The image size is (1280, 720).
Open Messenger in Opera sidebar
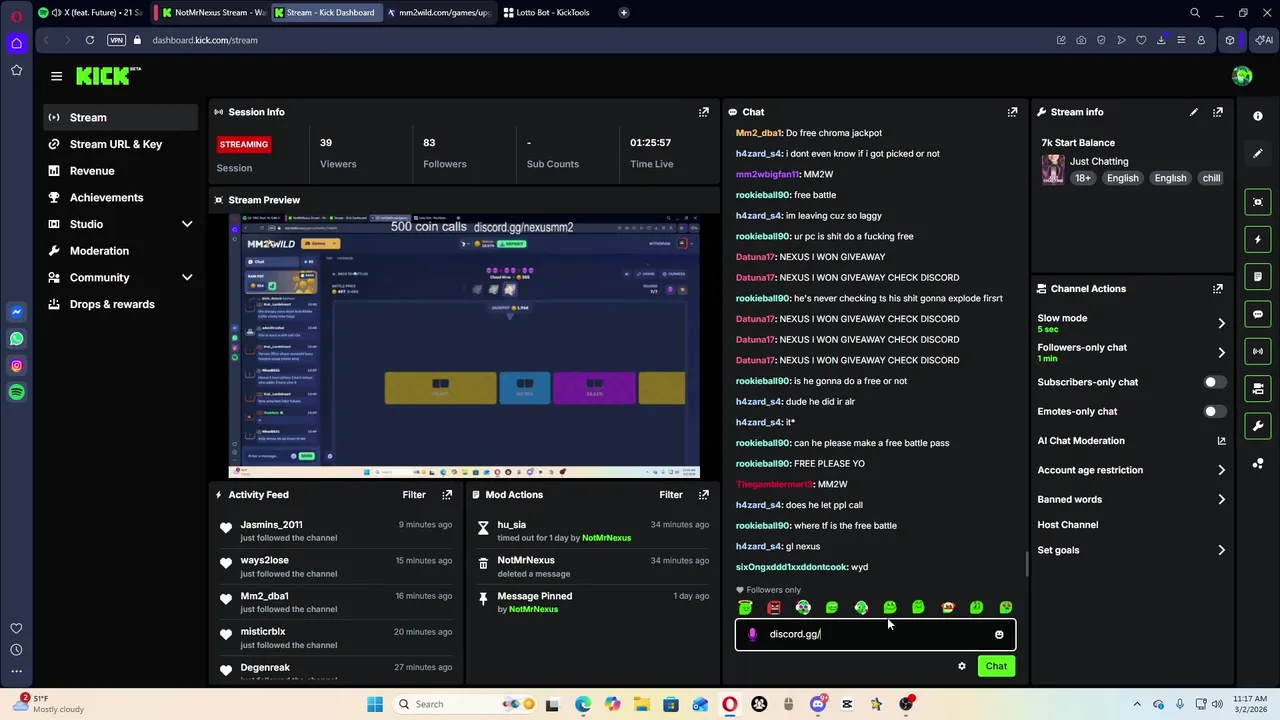click(x=16, y=312)
